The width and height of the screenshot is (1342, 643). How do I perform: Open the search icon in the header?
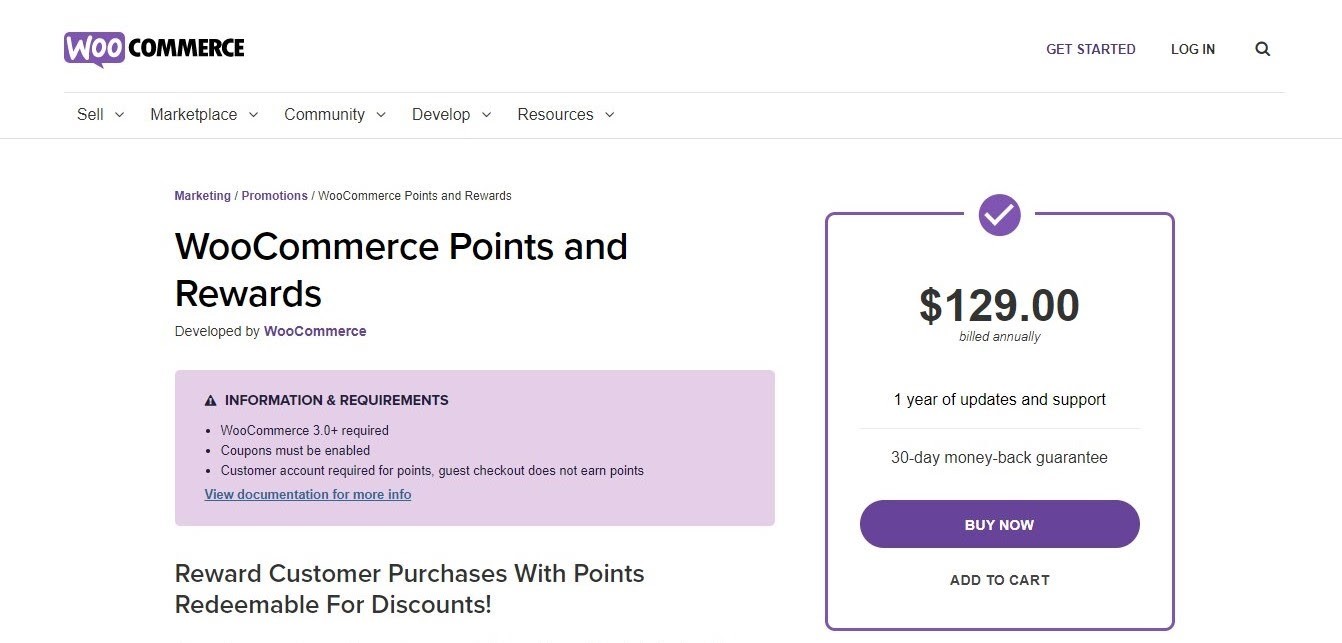tap(1262, 48)
